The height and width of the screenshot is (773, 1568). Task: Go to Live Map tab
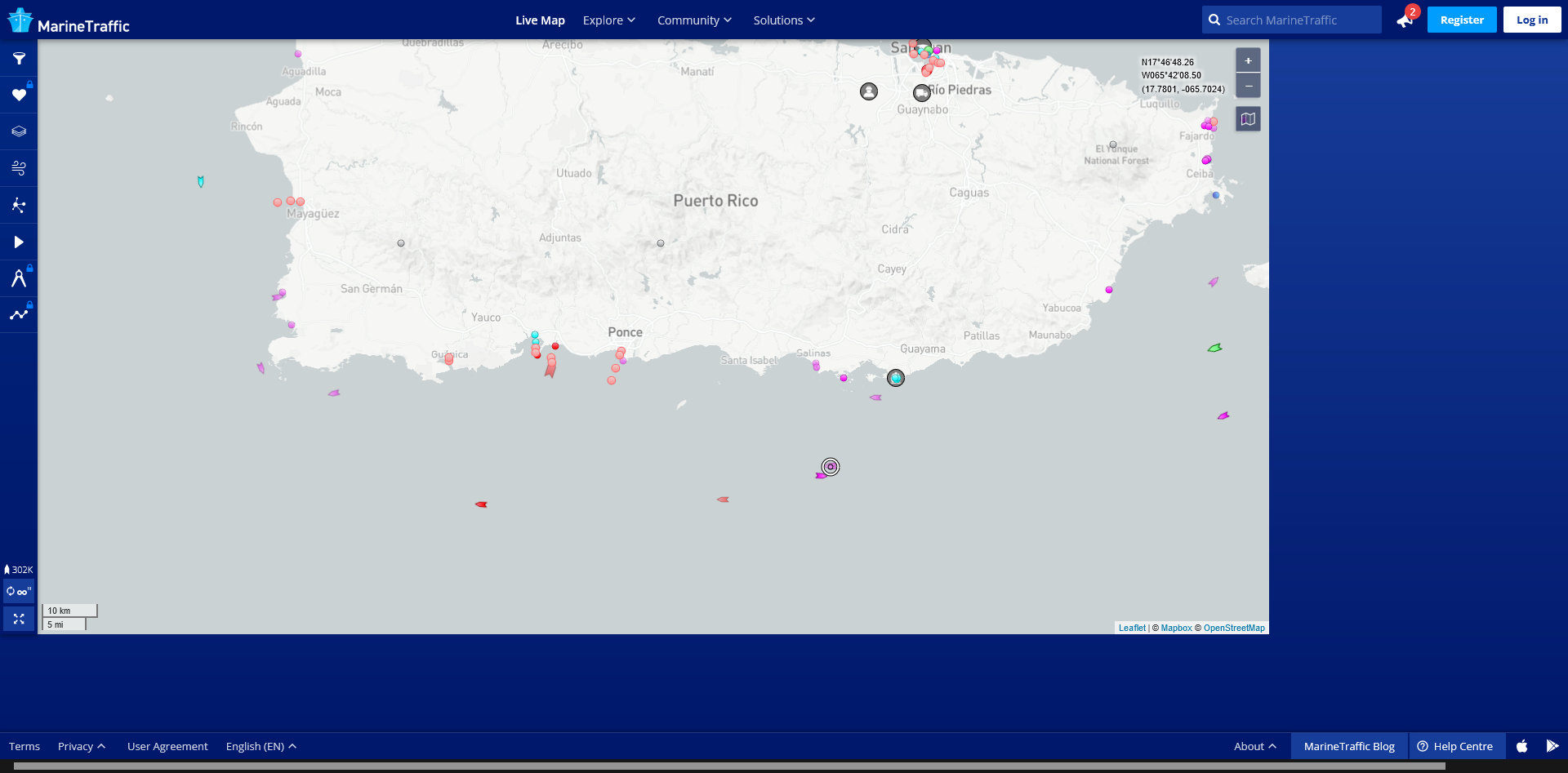tap(540, 20)
